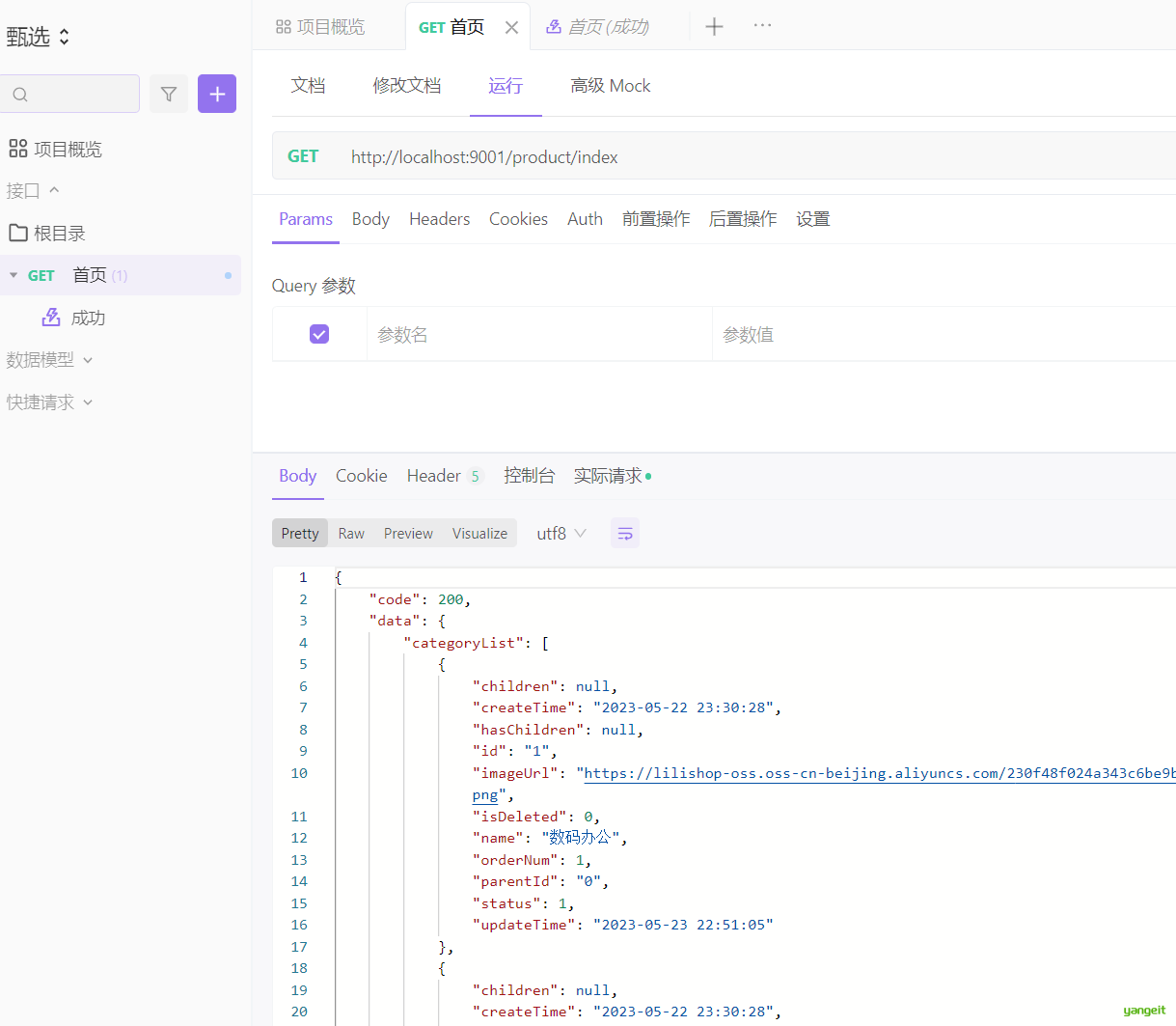
Task: Expand the 快捷请求 section
Action: (49, 402)
